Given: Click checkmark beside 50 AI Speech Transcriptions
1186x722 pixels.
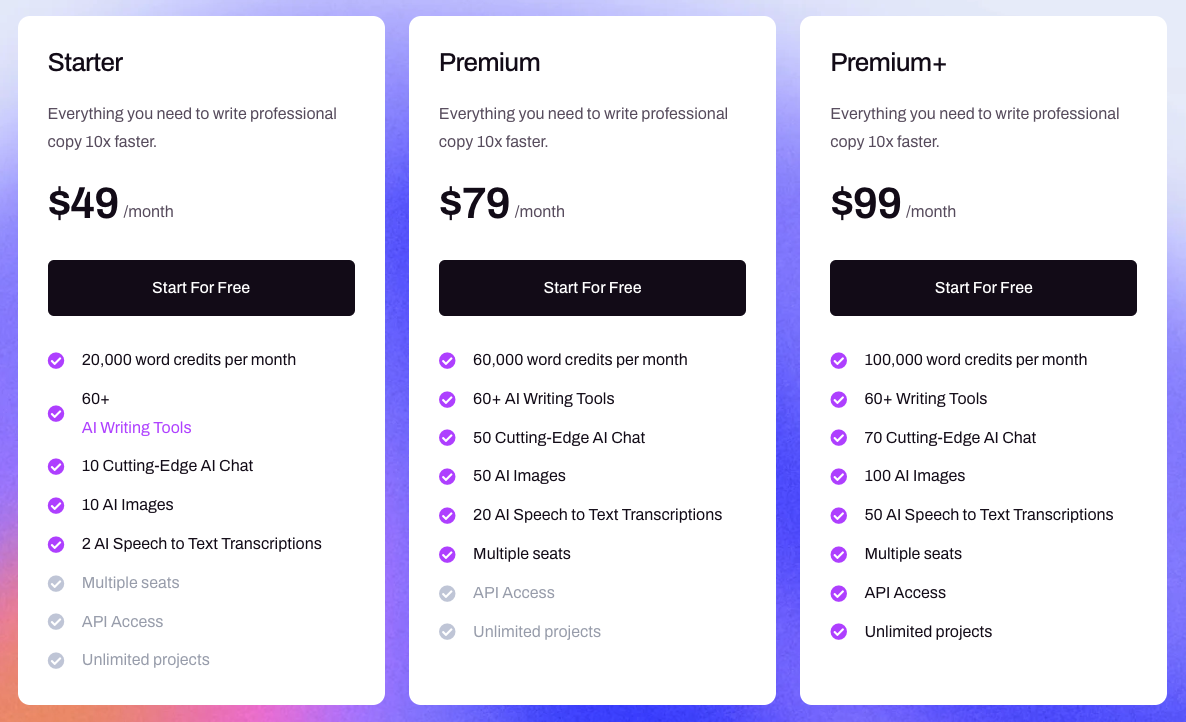Looking at the screenshot, I should (839, 515).
